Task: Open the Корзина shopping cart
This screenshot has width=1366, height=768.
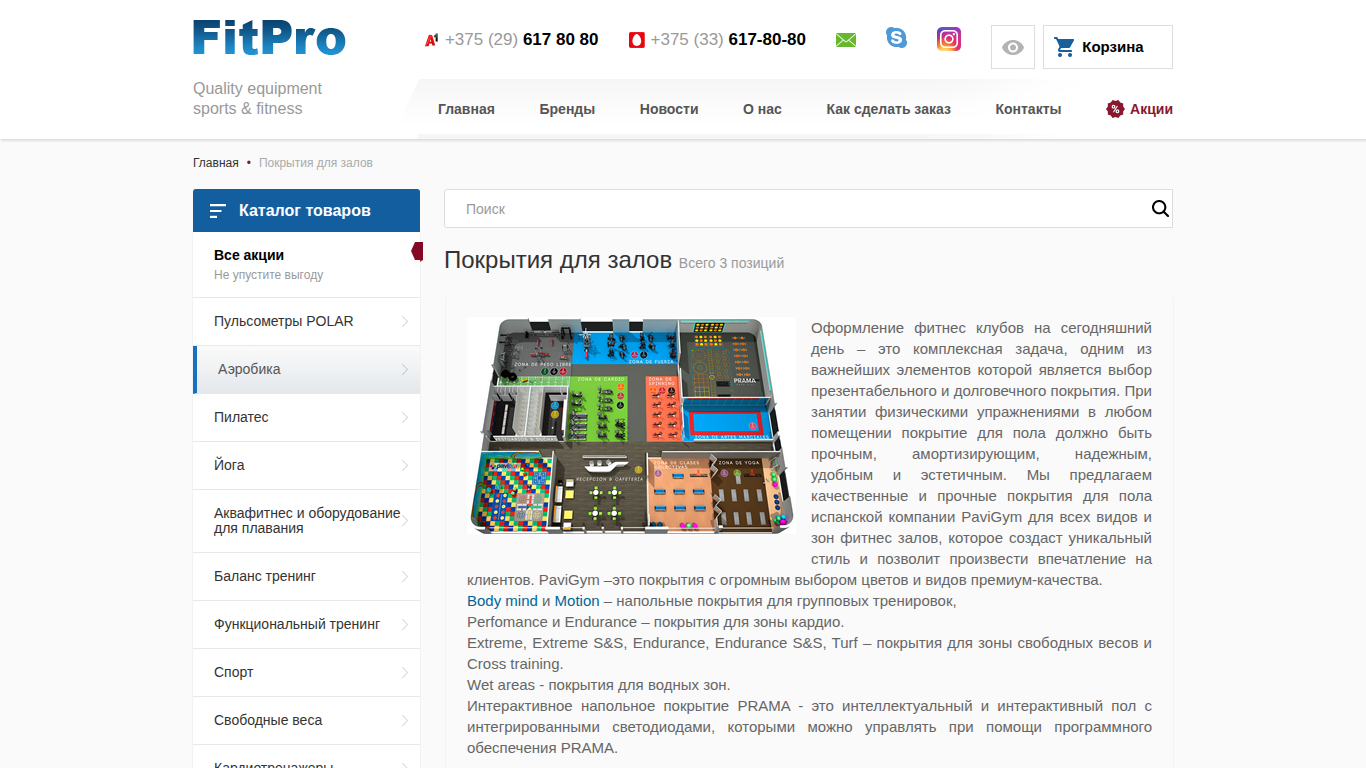Action: click(x=1108, y=47)
